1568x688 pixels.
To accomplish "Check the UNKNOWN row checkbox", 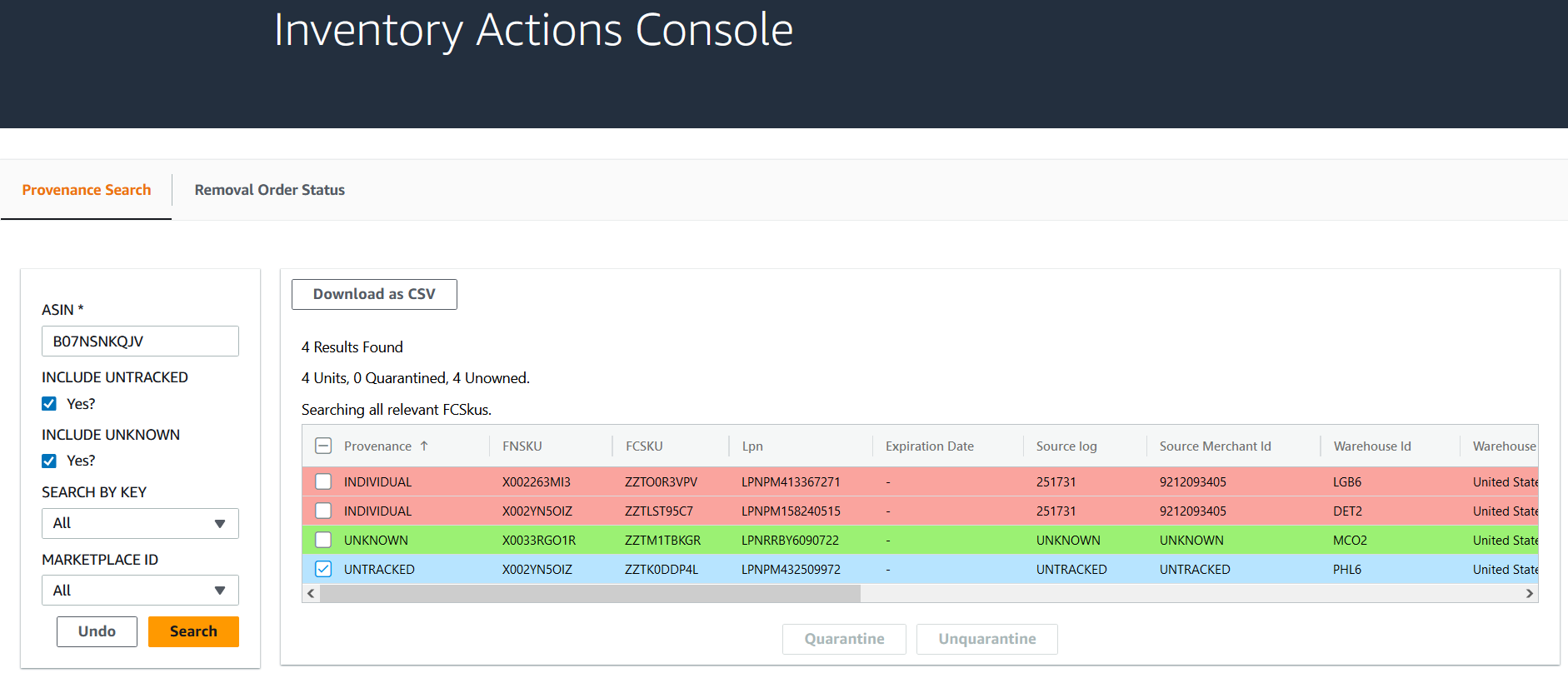I will click(x=323, y=540).
